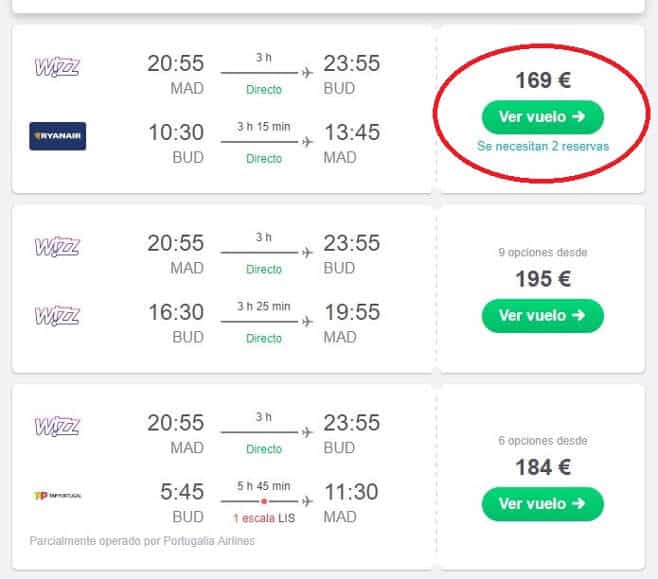Click the '1 escala LIS' stopover label
This screenshot has height=579, width=658.
click(264, 518)
